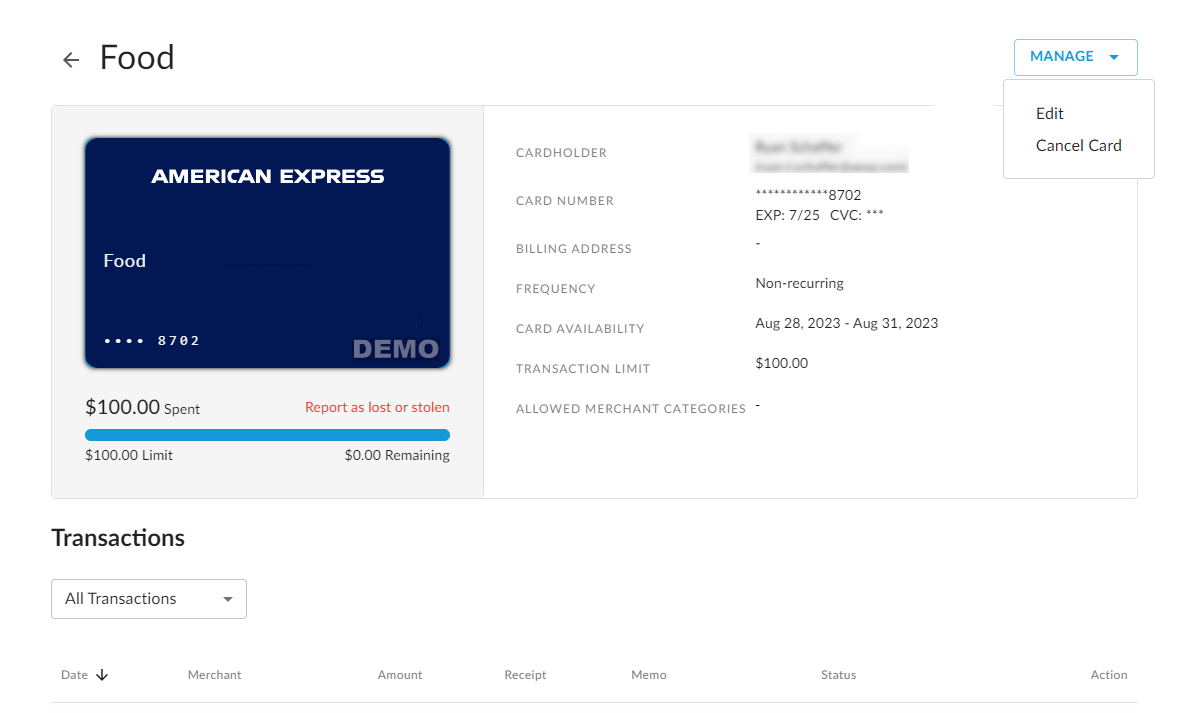Choose Cancel Card from the Manage menu
The width and height of the screenshot is (1193, 713).
[x=1078, y=145]
